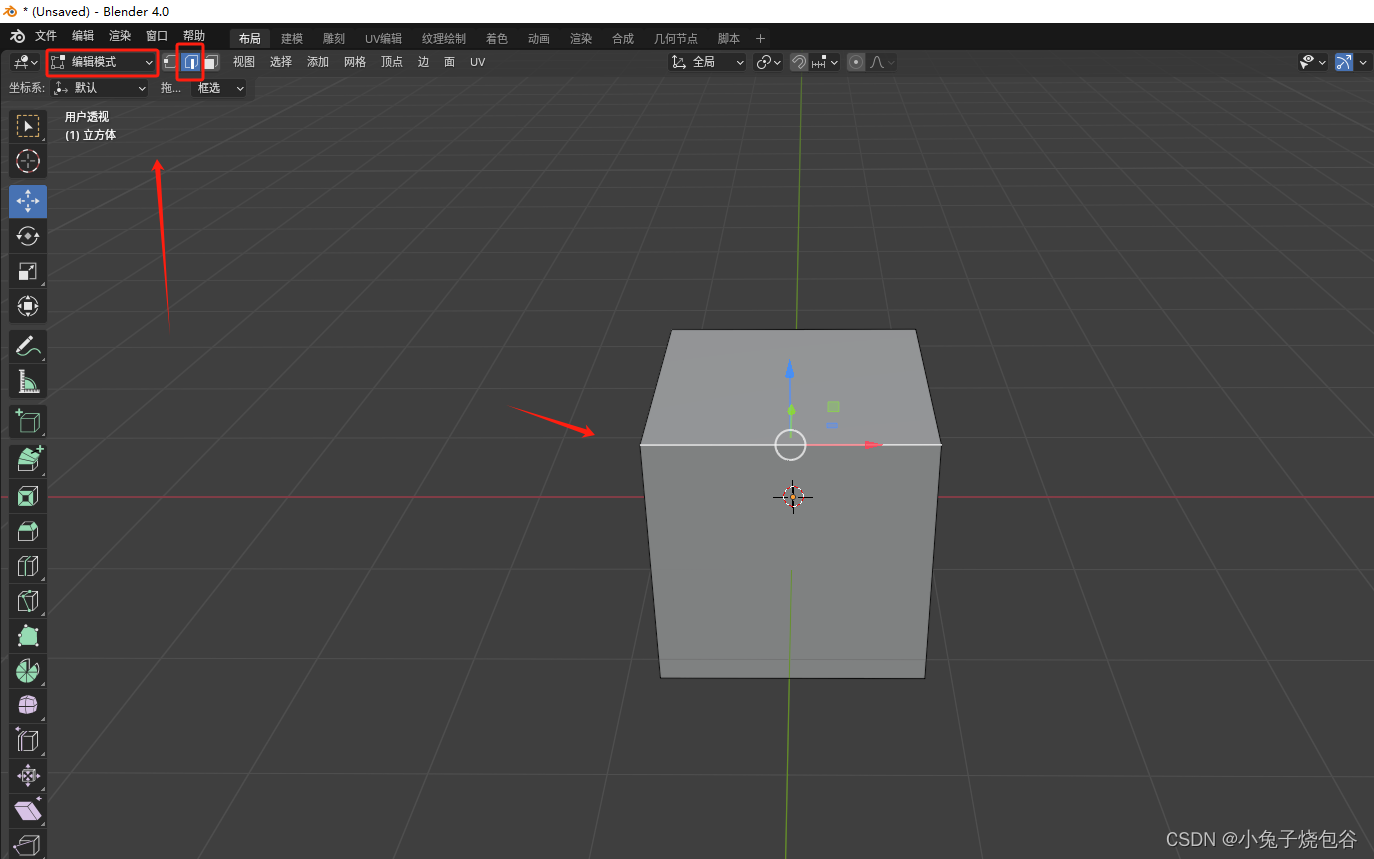Activate the 3D Cursor tool
This screenshot has height=859, width=1374.
28,161
